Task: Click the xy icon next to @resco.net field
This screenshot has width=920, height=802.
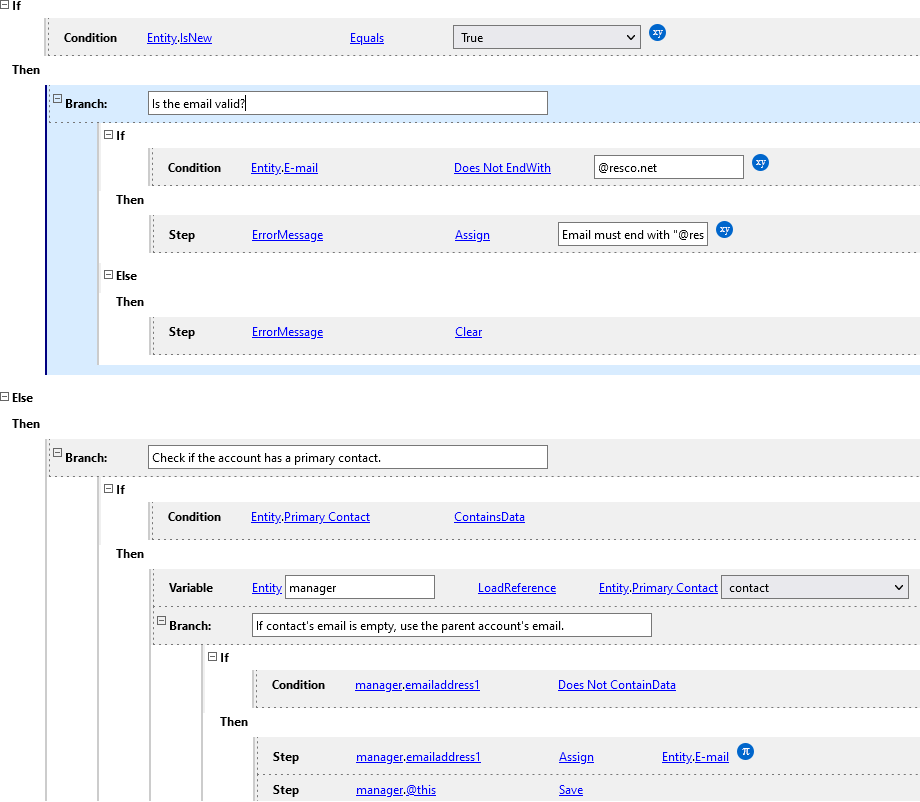Action: pyautogui.click(x=760, y=163)
